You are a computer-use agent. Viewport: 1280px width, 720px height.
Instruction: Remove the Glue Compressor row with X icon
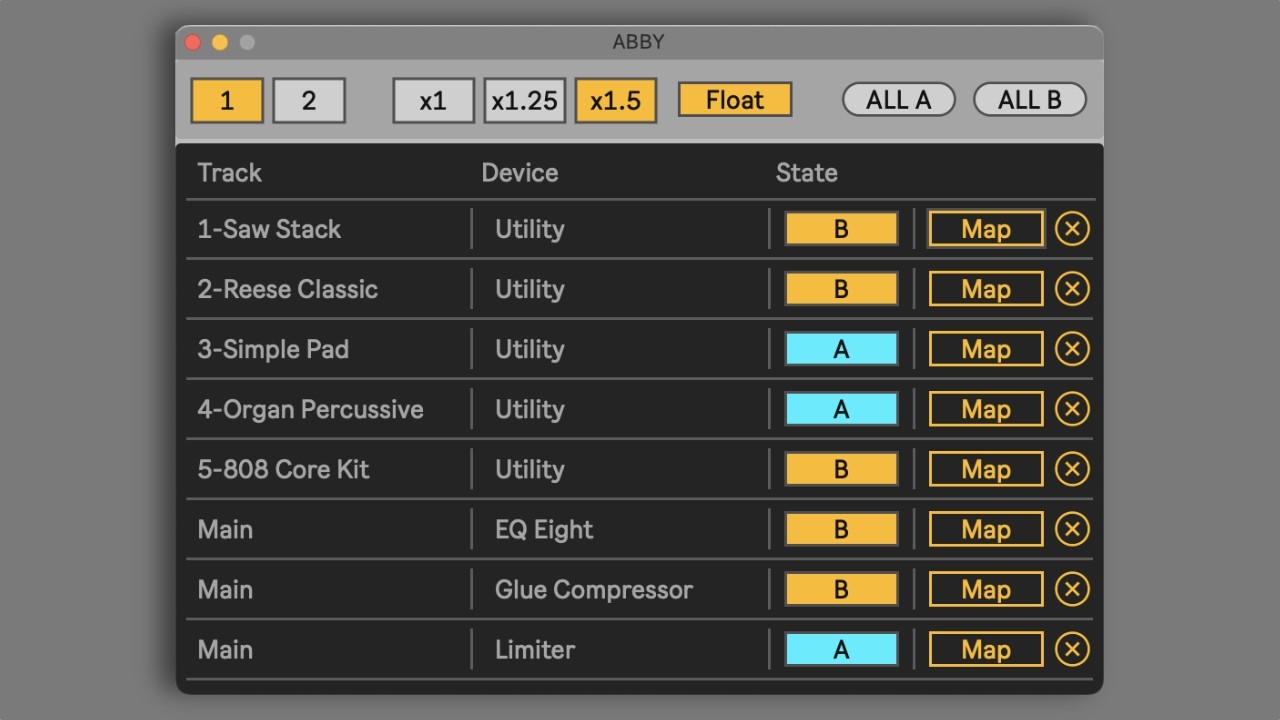coord(1072,589)
